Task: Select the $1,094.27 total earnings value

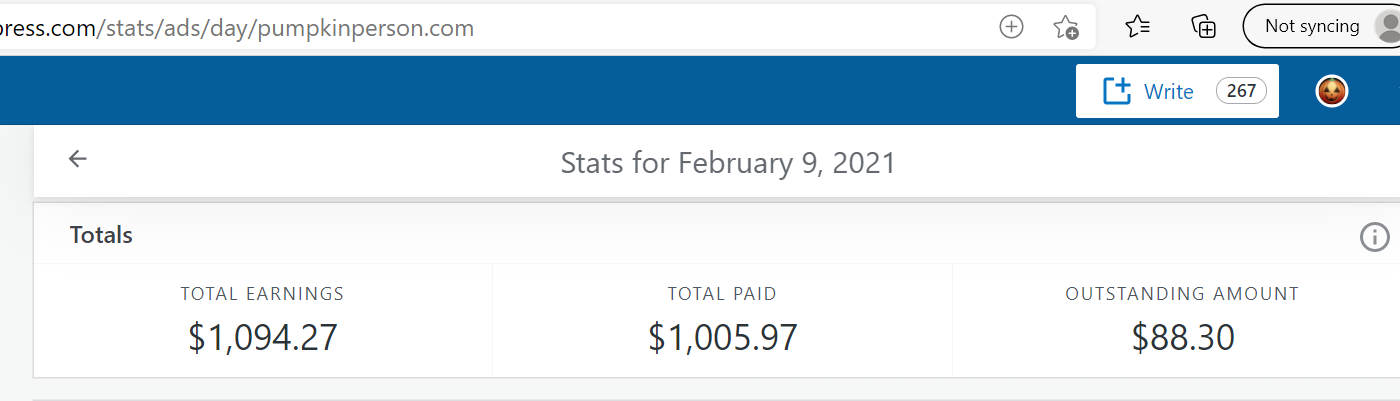Action: tap(263, 338)
